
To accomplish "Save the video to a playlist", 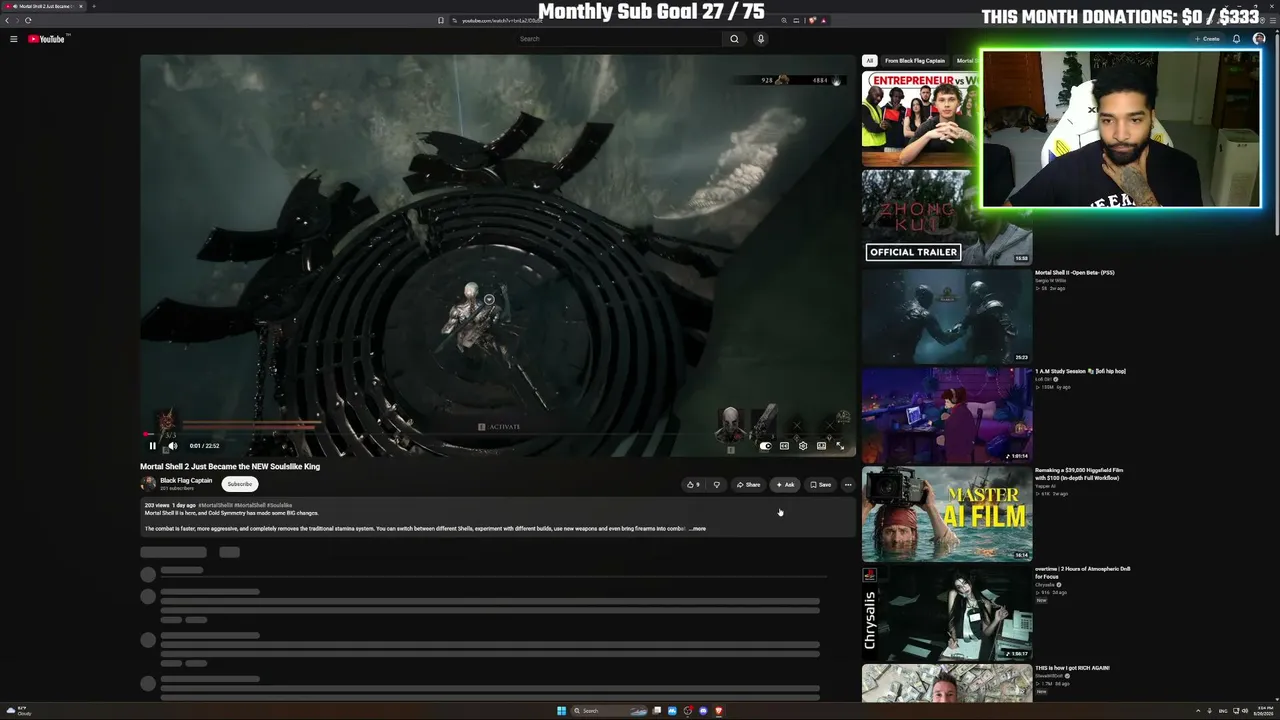I will click(x=820, y=485).
